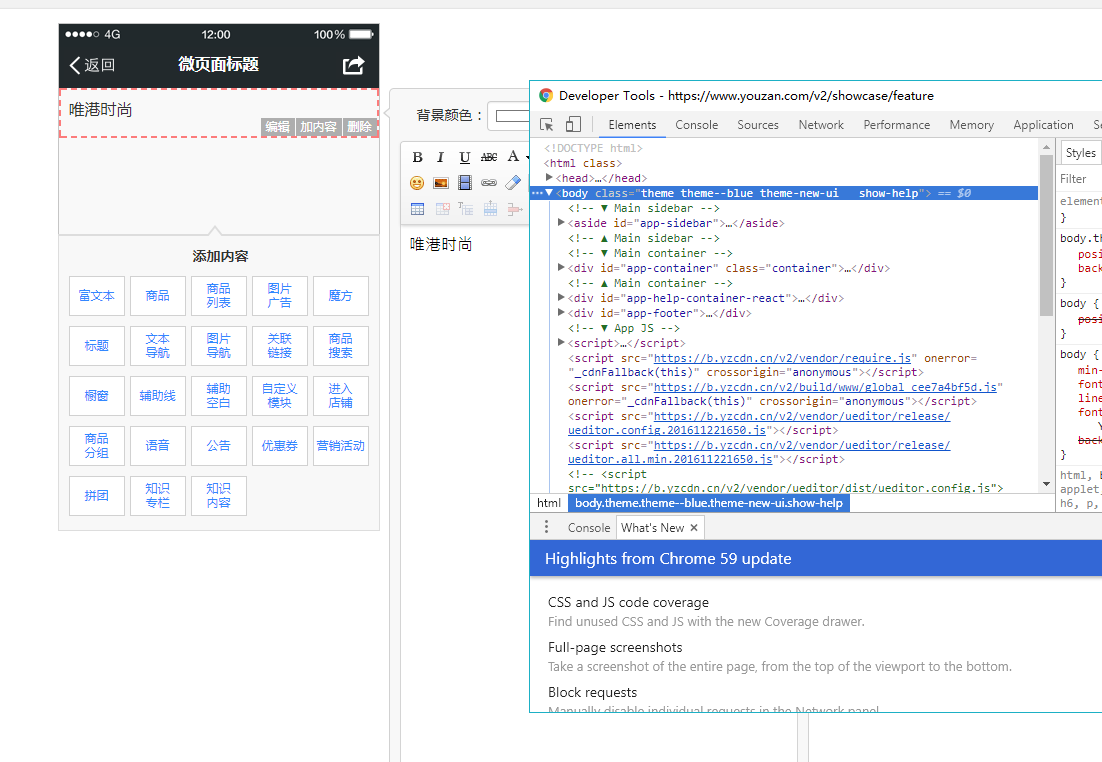This screenshot has width=1102, height=762.
Task: Toggle DevTools device toolbar icon
Action: 573,124
